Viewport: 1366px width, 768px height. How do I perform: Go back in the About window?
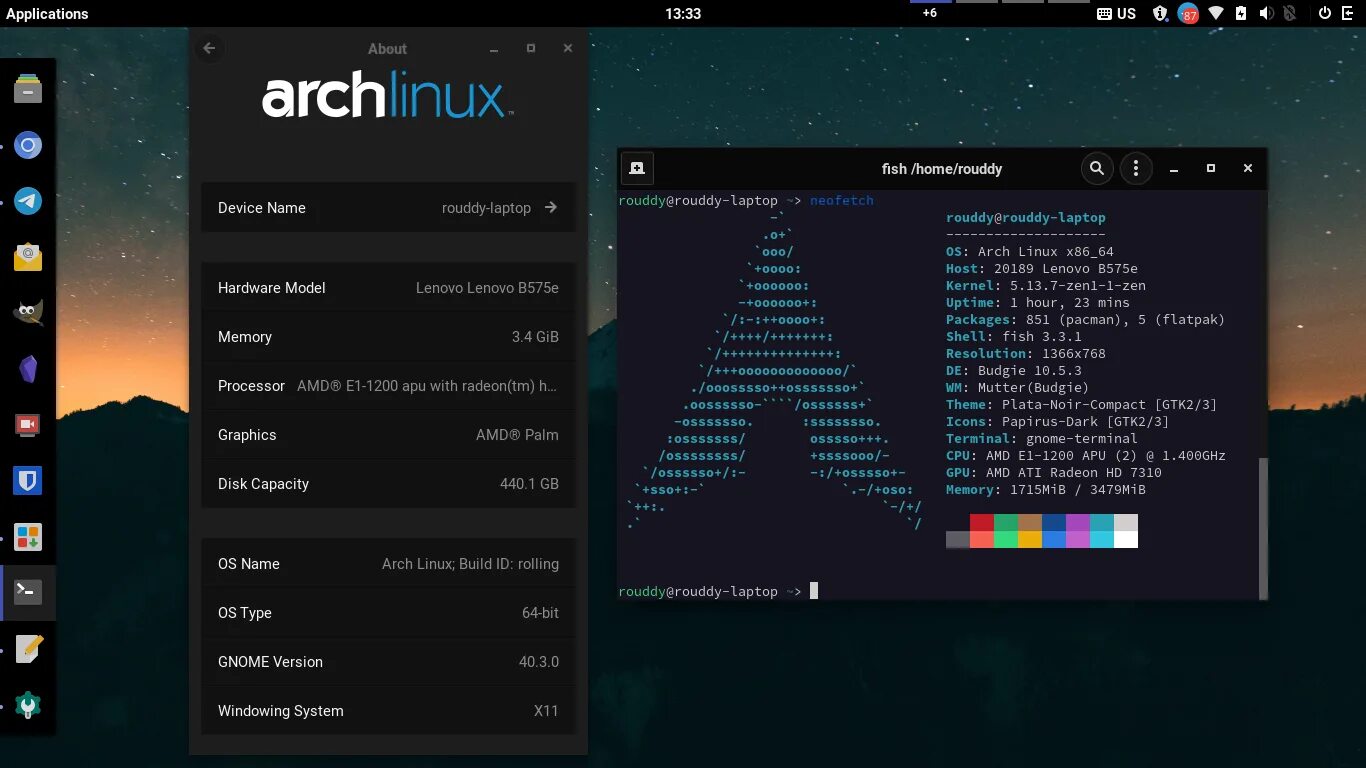click(209, 48)
